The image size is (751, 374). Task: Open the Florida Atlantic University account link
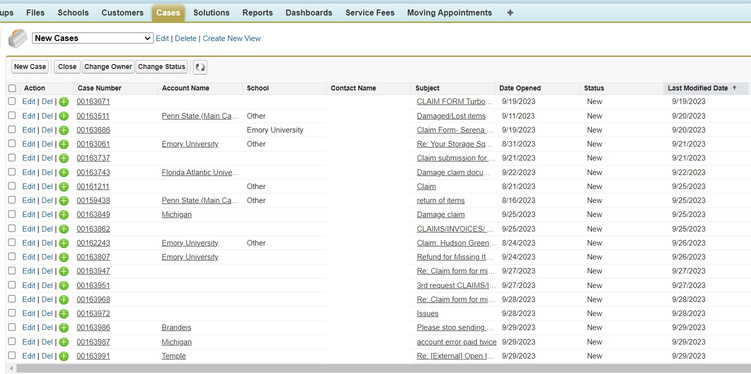coord(200,172)
